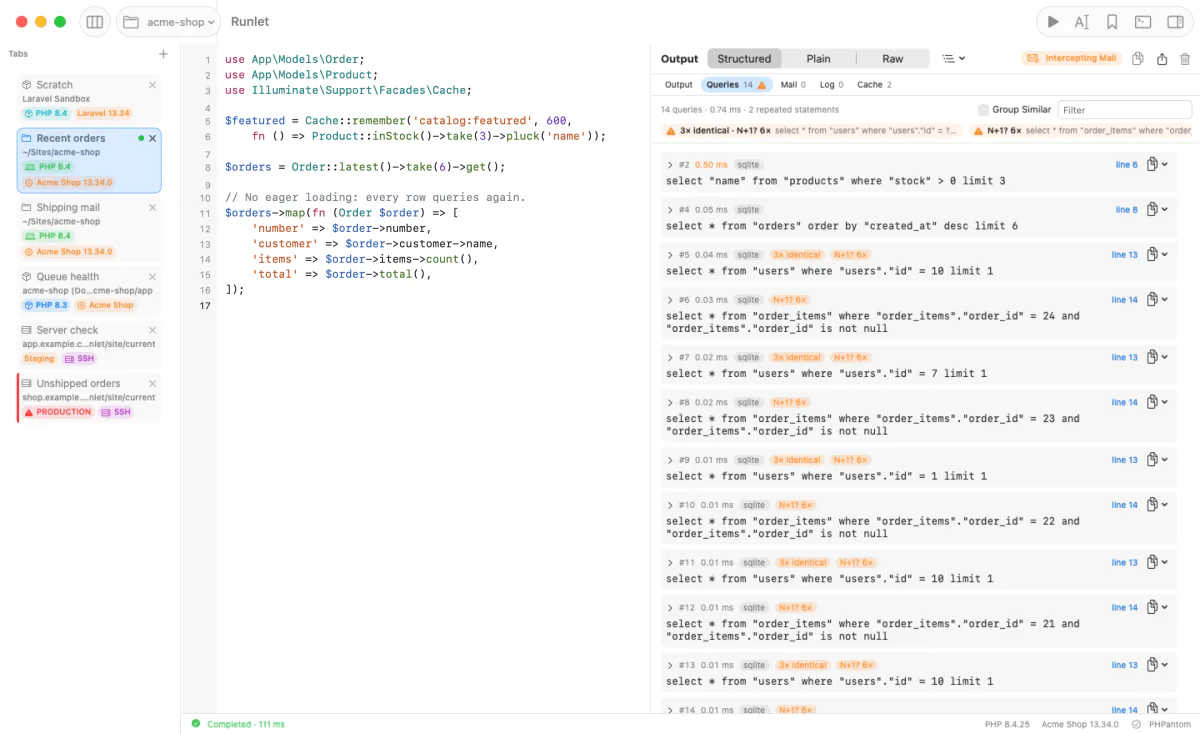The width and height of the screenshot is (1200, 734).
Task: Expand query #7 details
Action: [x=670, y=357]
